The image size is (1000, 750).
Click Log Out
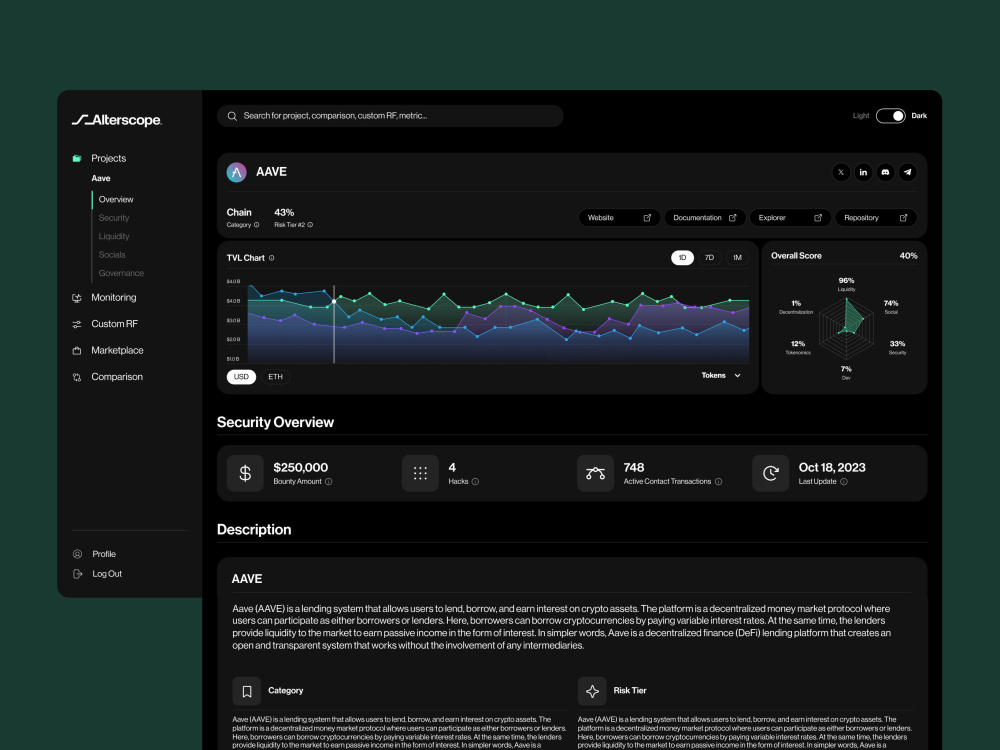click(x=107, y=574)
